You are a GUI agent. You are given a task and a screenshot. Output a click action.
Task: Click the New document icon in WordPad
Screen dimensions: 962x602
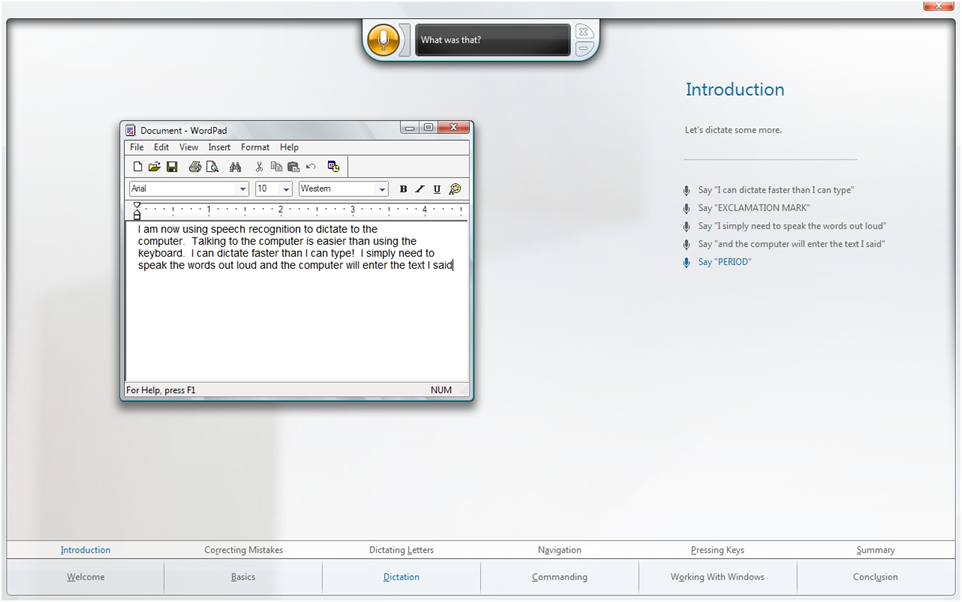pos(137,167)
